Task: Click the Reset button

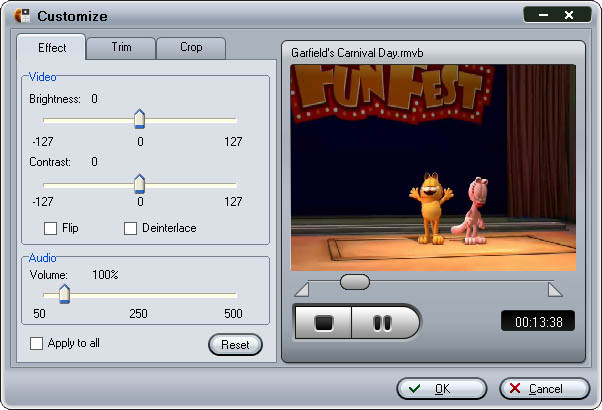Action: (x=235, y=345)
